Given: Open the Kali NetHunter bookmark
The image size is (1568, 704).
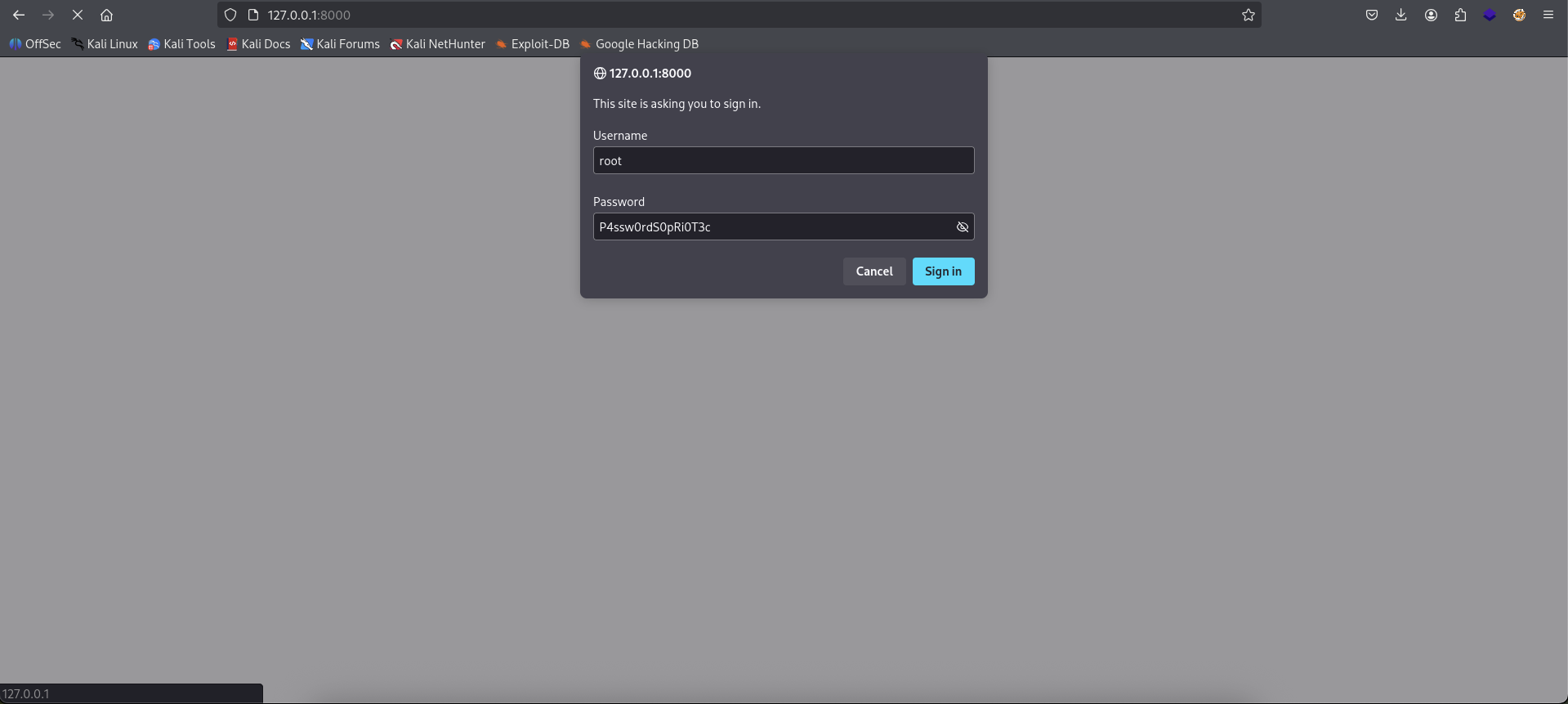Looking at the screenshot, I should coord(437,44).
